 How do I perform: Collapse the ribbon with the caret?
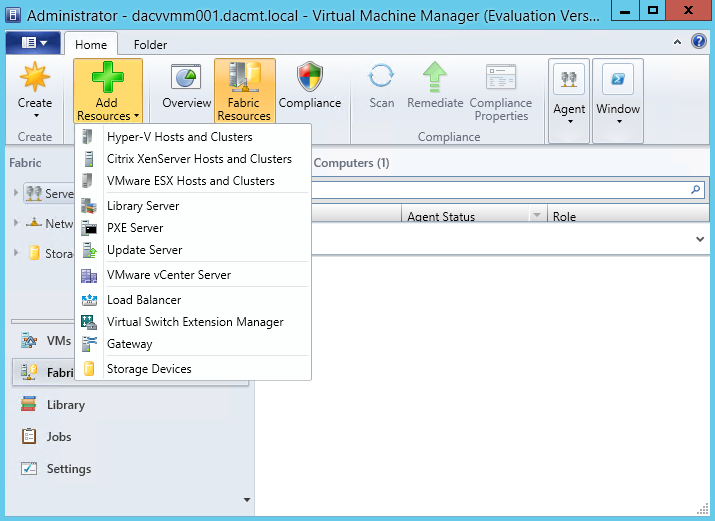pos(678,42)
